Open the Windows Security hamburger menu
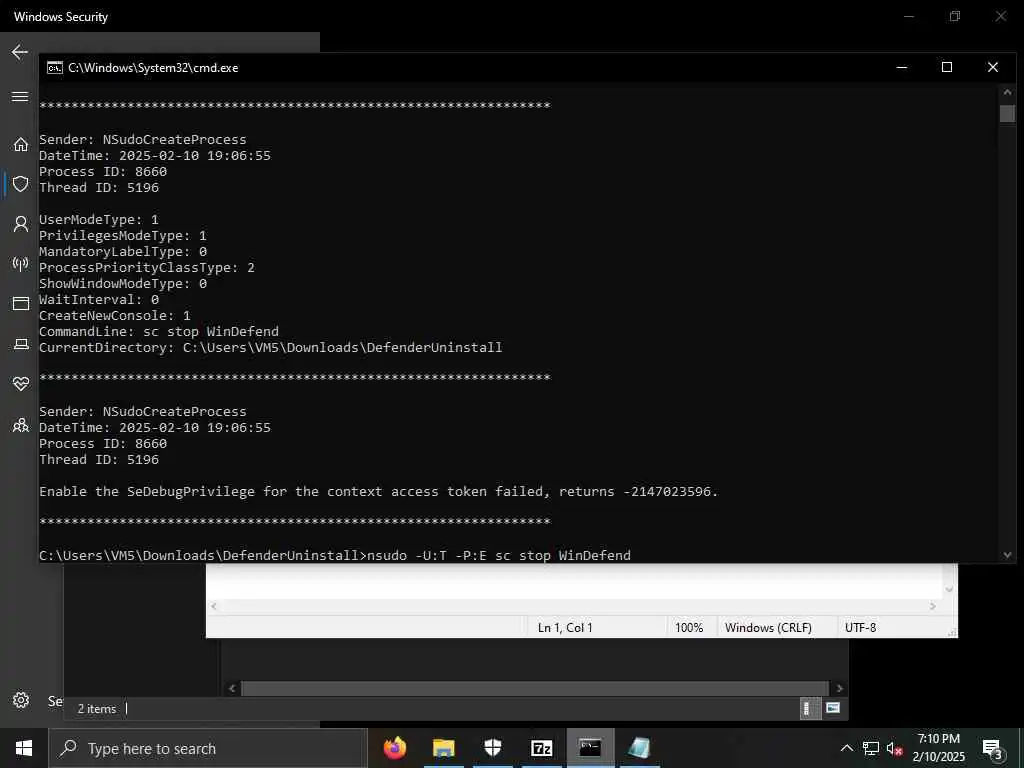The height and width of the screenshot is (768, 1024). (20, 97)
